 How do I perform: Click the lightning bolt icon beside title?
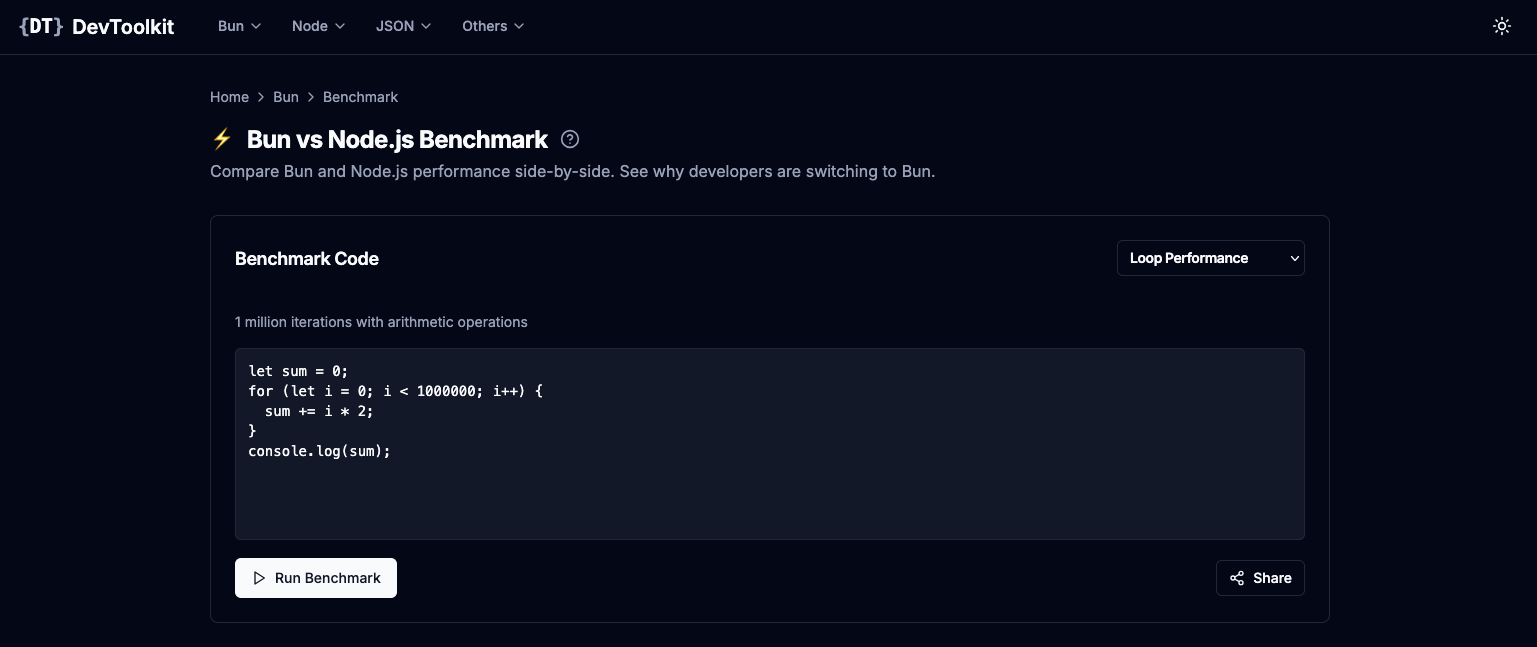[222, 139]
